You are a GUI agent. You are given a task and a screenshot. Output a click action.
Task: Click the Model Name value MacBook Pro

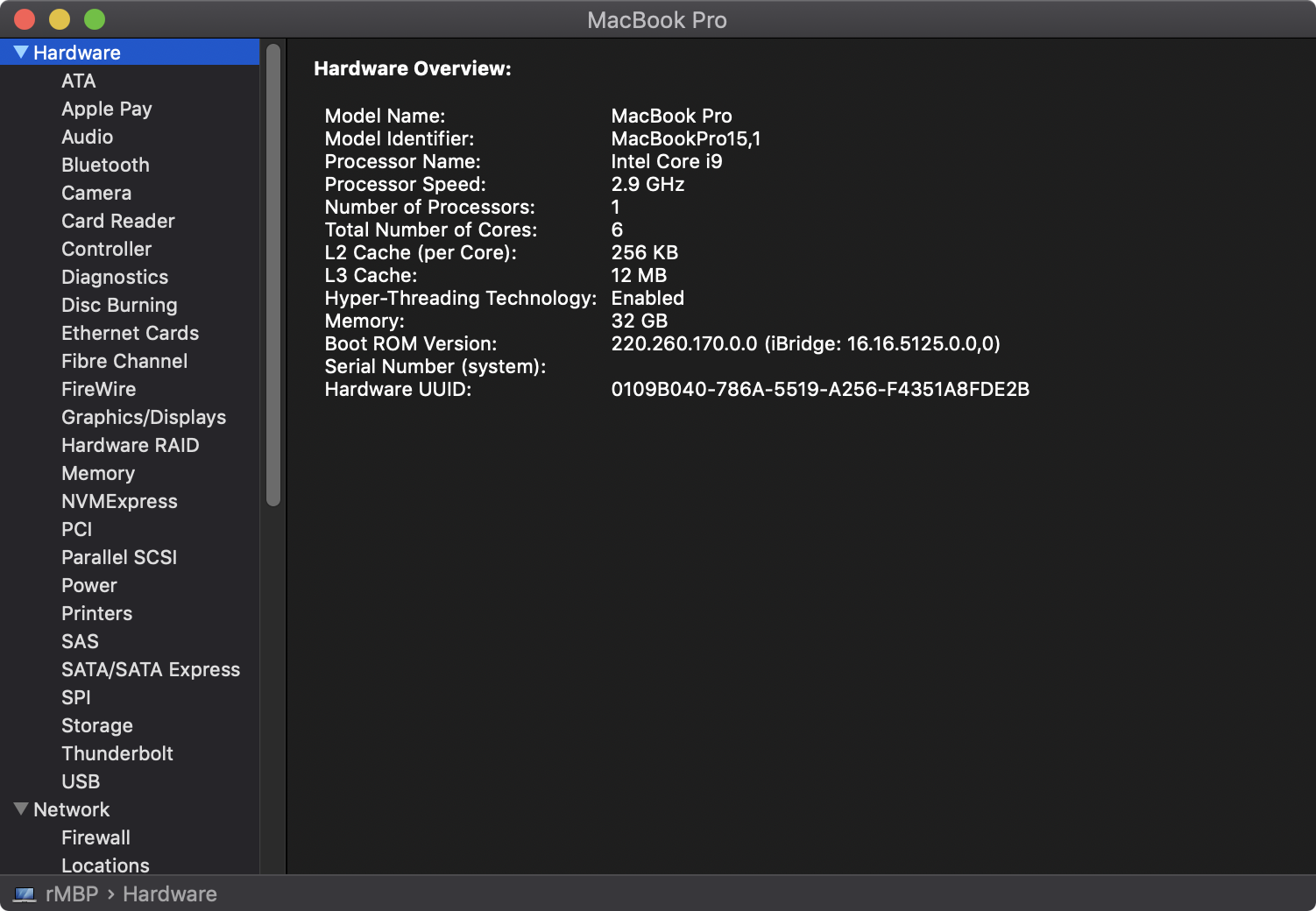tap(672, 116)
